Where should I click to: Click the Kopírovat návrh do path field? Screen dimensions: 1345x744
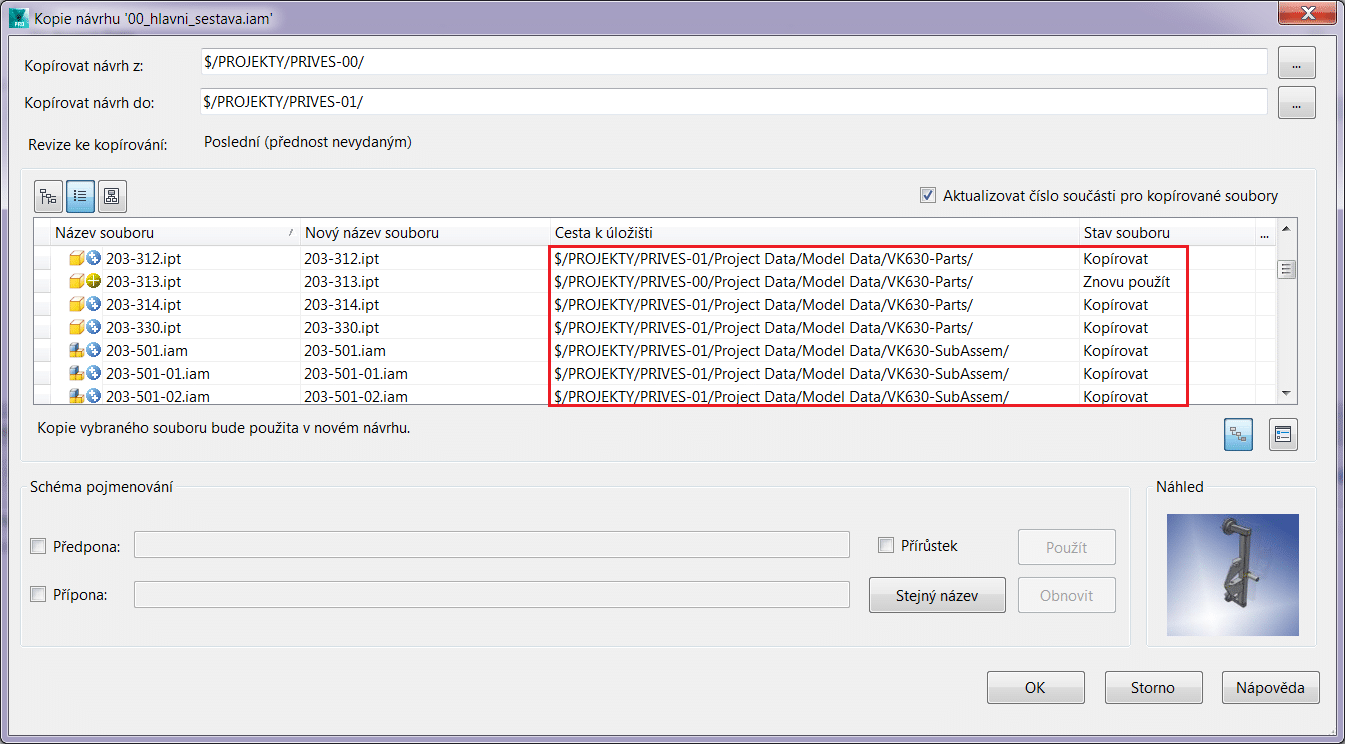coord(734,102)
